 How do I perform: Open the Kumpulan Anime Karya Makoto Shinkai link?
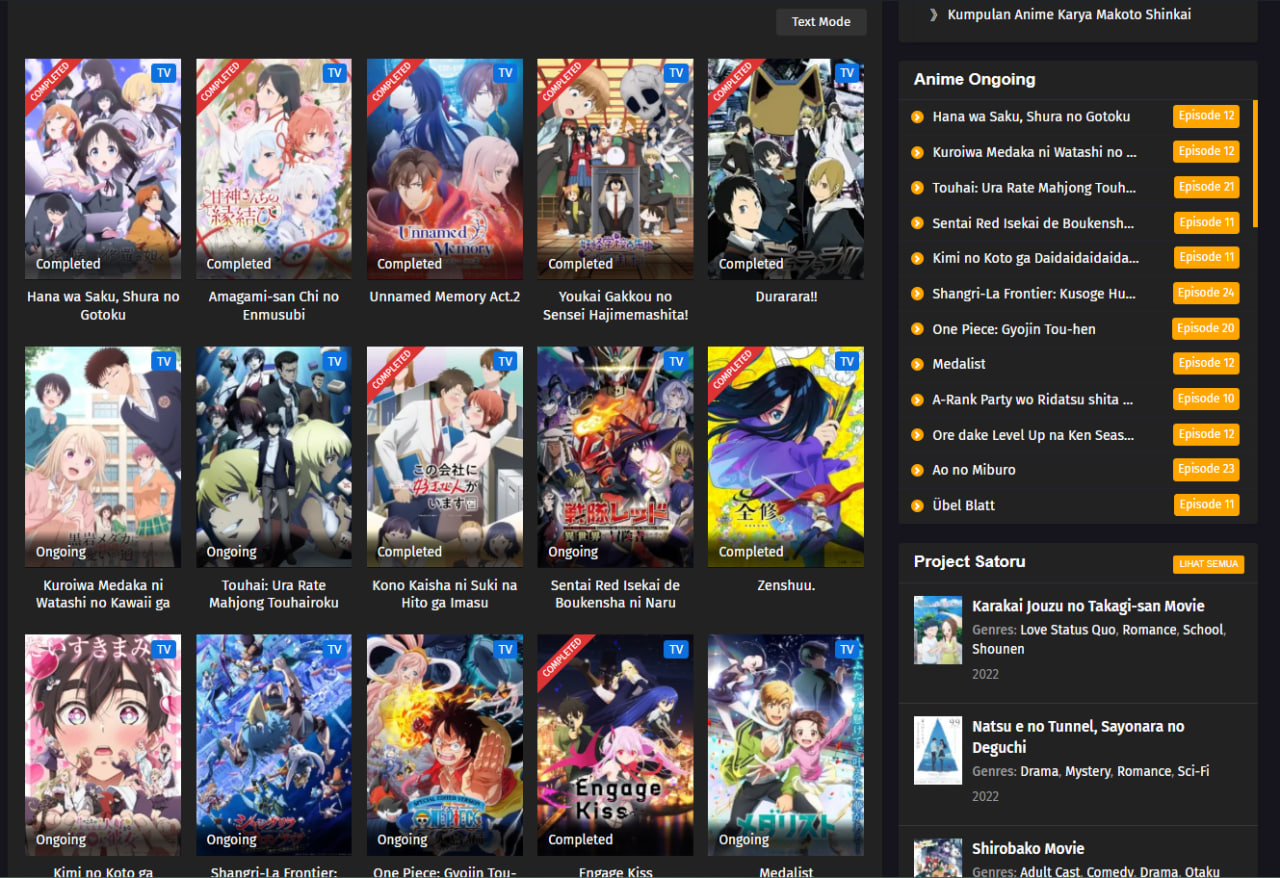click(1069, 14)
